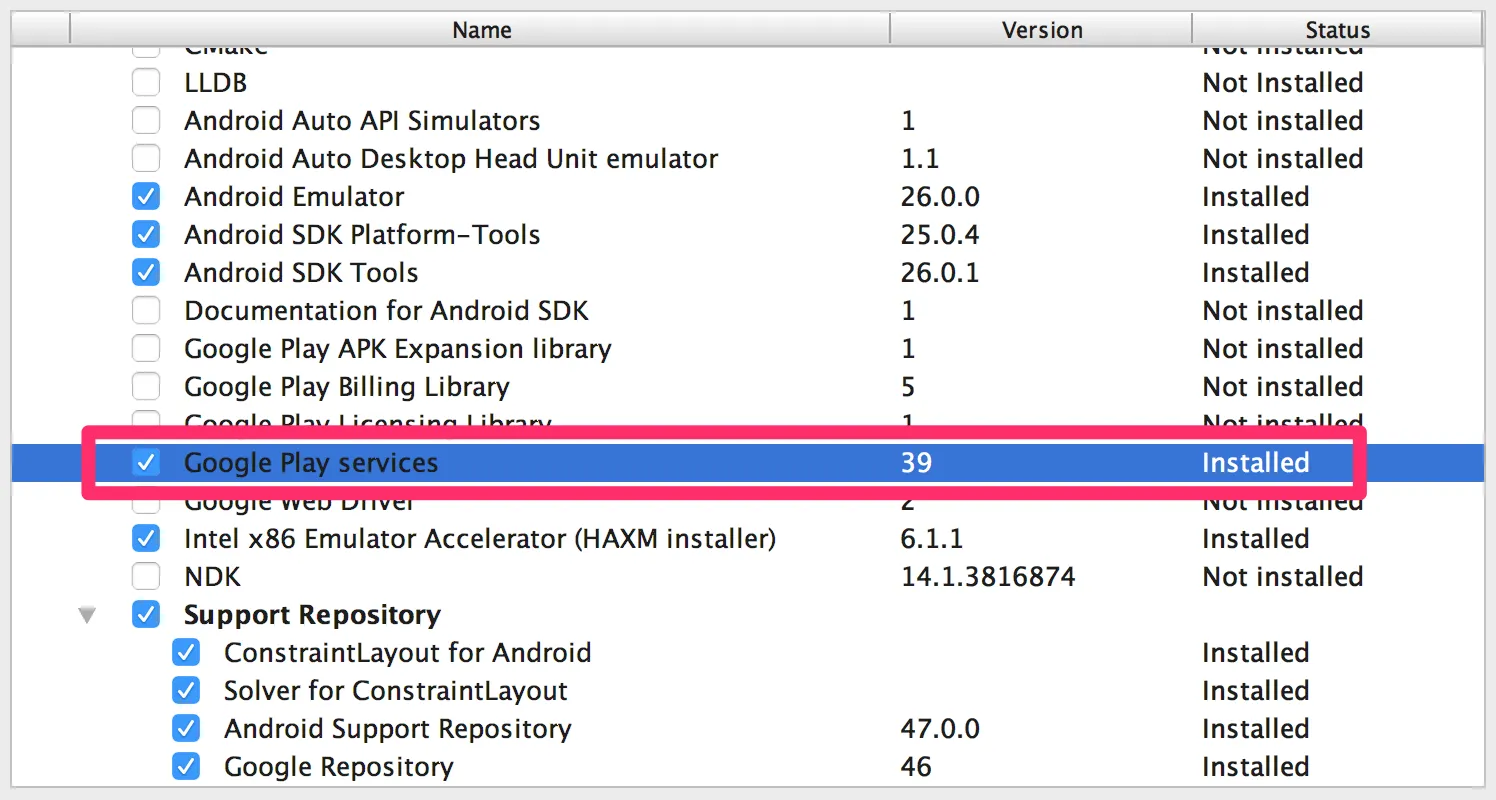Check the NDK checkbox
The image size is (1496, 800).
(146, 577)
